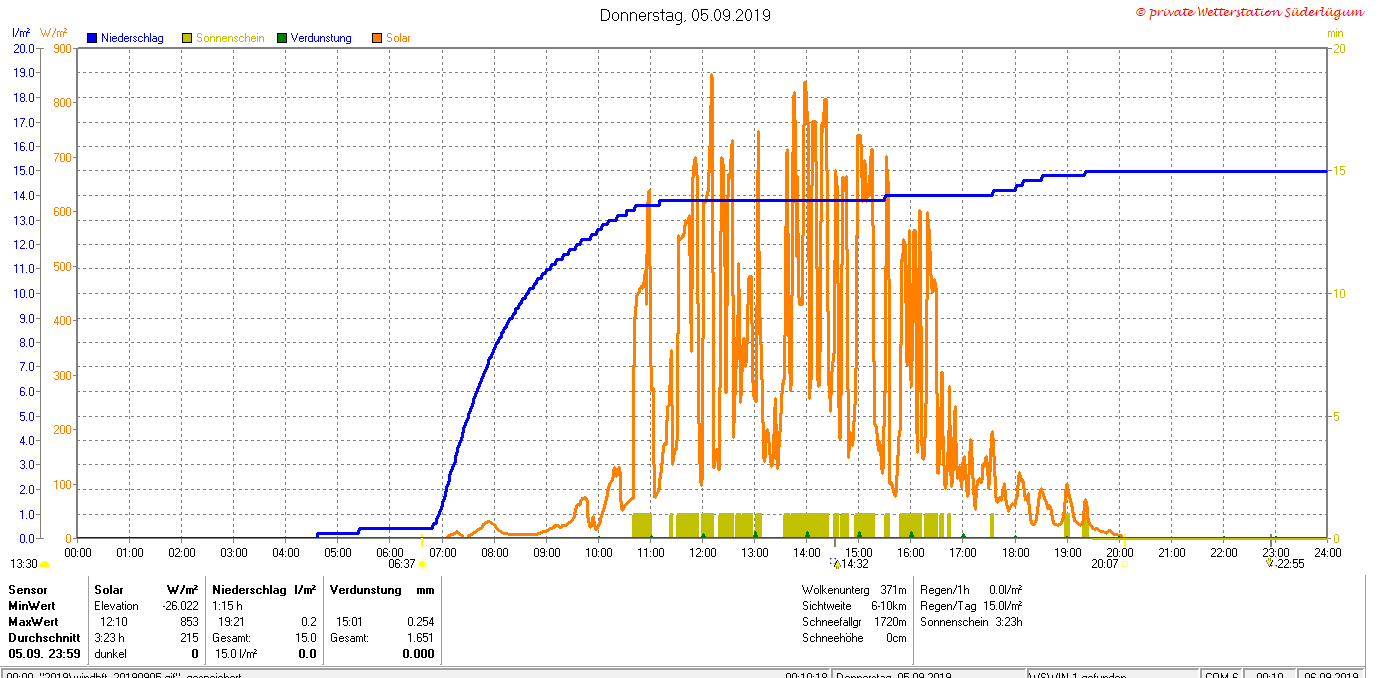Click the 12:00 tick label on the time axis
The image size is (1396, 678).
click(702, 552)
